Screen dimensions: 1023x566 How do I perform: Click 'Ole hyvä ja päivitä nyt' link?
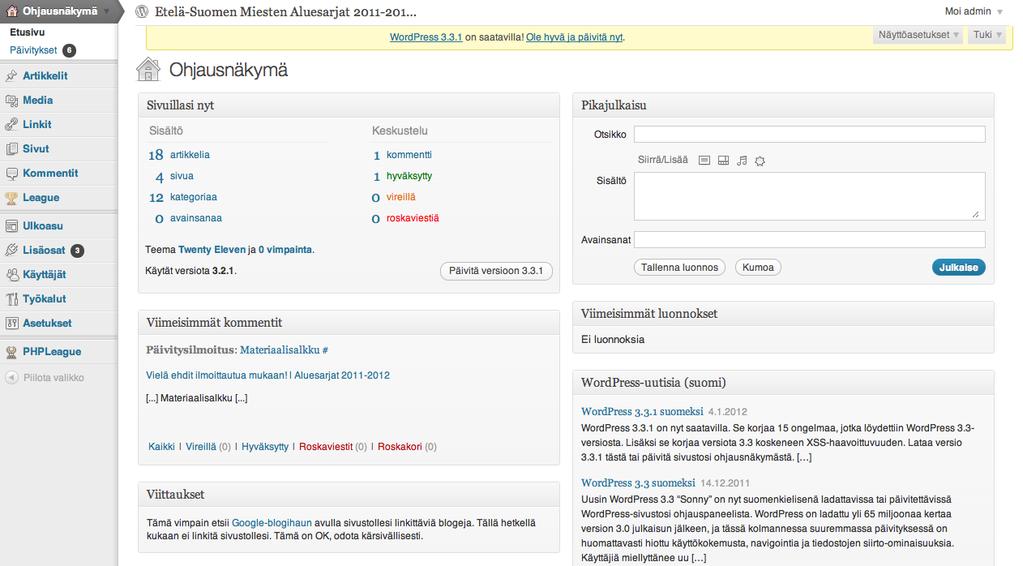pyautogui.click(x=574, y=37)
